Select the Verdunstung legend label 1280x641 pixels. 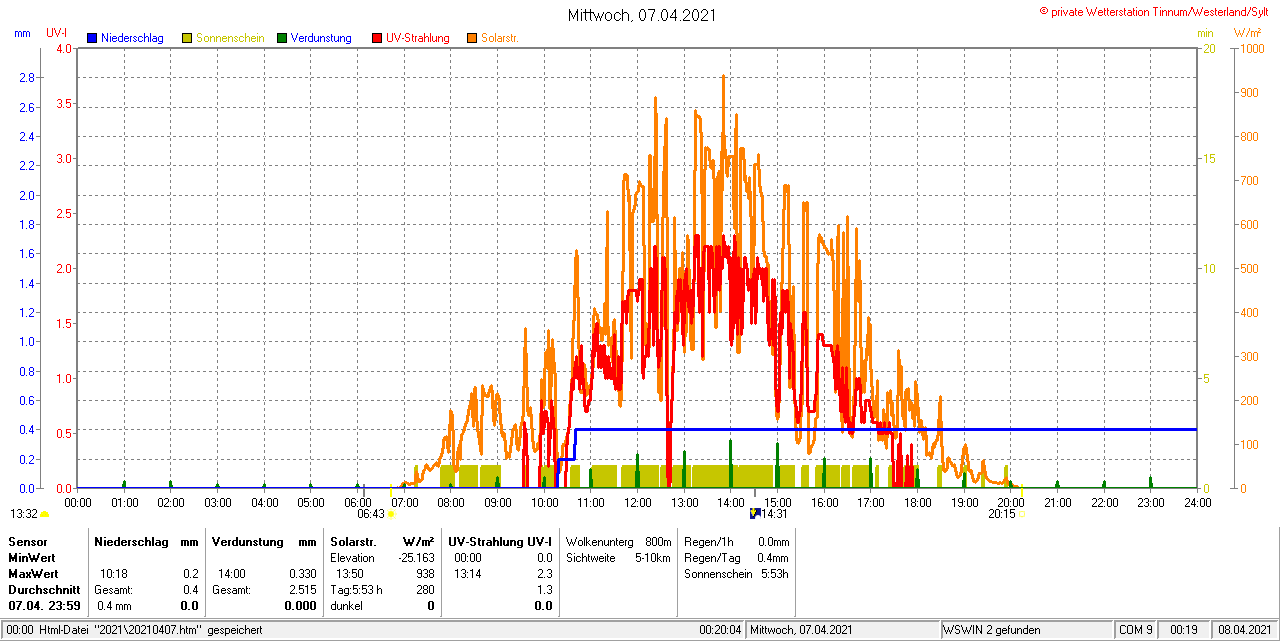tap(321, 38)
